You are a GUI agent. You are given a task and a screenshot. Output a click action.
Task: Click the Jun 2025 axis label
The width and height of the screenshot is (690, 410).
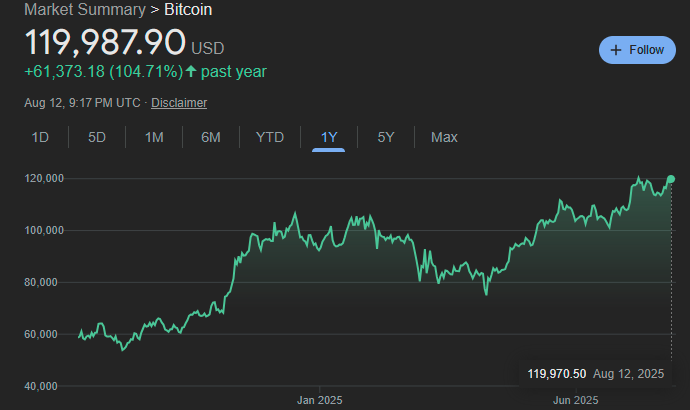576,400
